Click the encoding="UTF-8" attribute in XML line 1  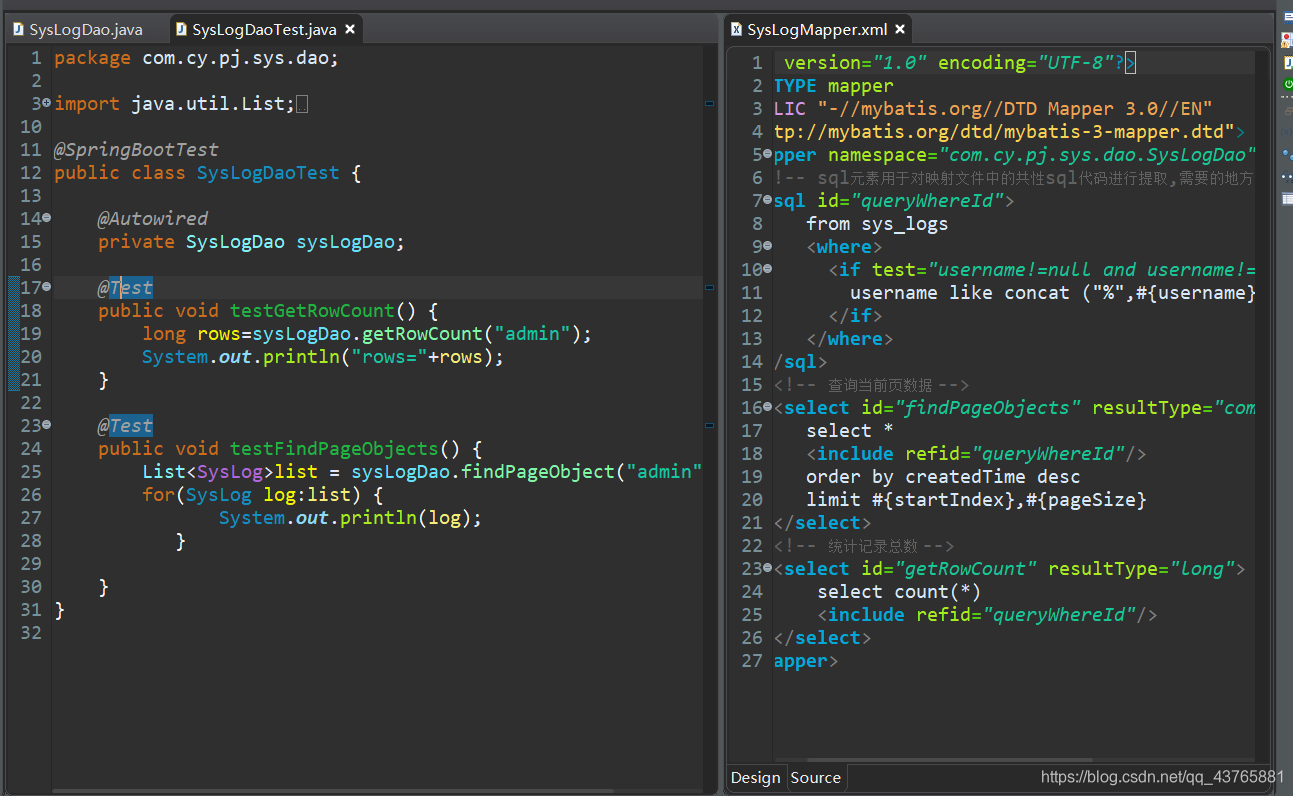point(1027,63)
